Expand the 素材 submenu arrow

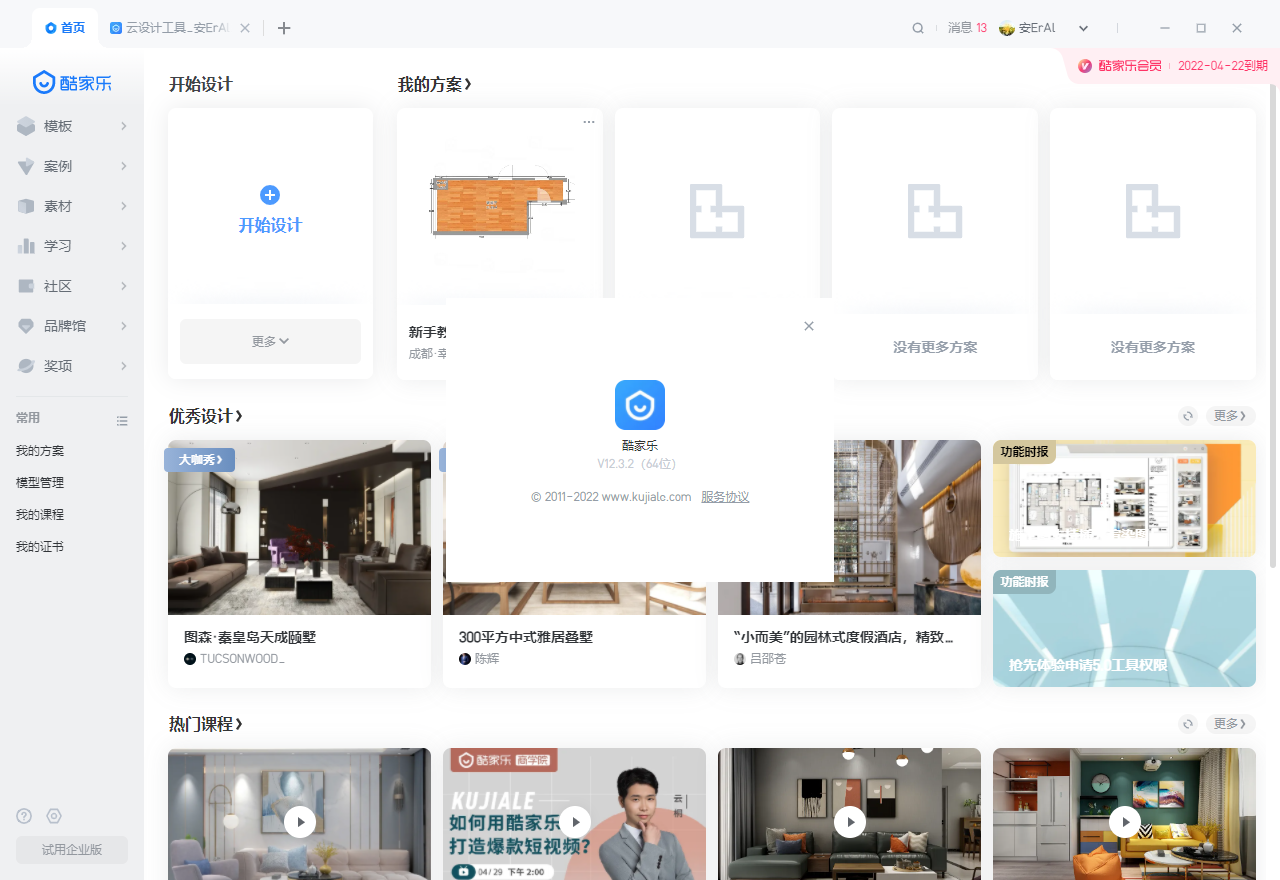tap(124, 206)
